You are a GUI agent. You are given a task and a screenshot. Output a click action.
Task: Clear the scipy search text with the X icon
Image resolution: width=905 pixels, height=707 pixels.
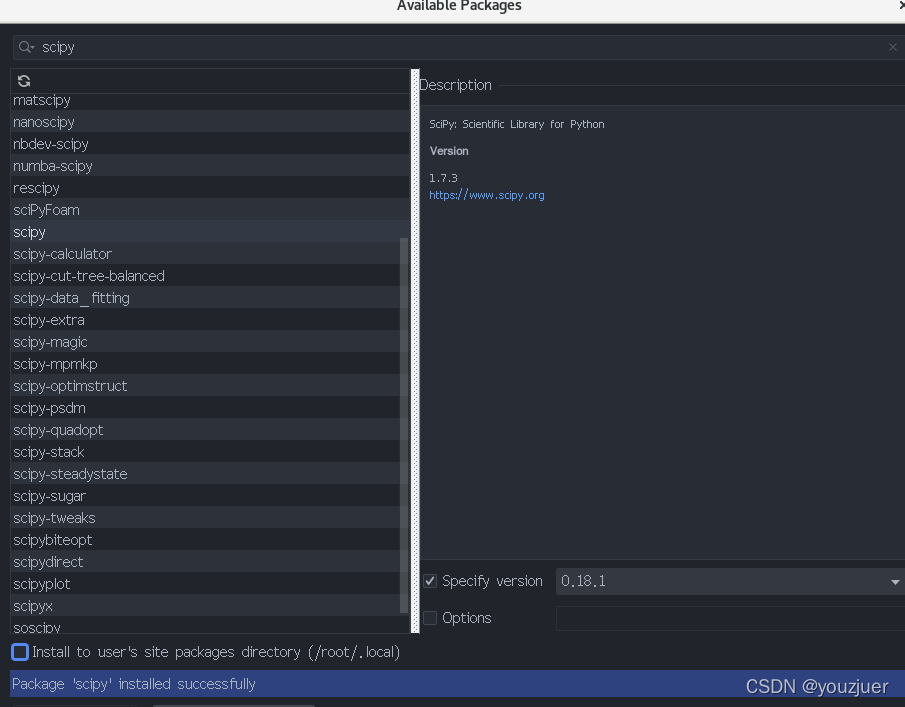click(892, 46)
